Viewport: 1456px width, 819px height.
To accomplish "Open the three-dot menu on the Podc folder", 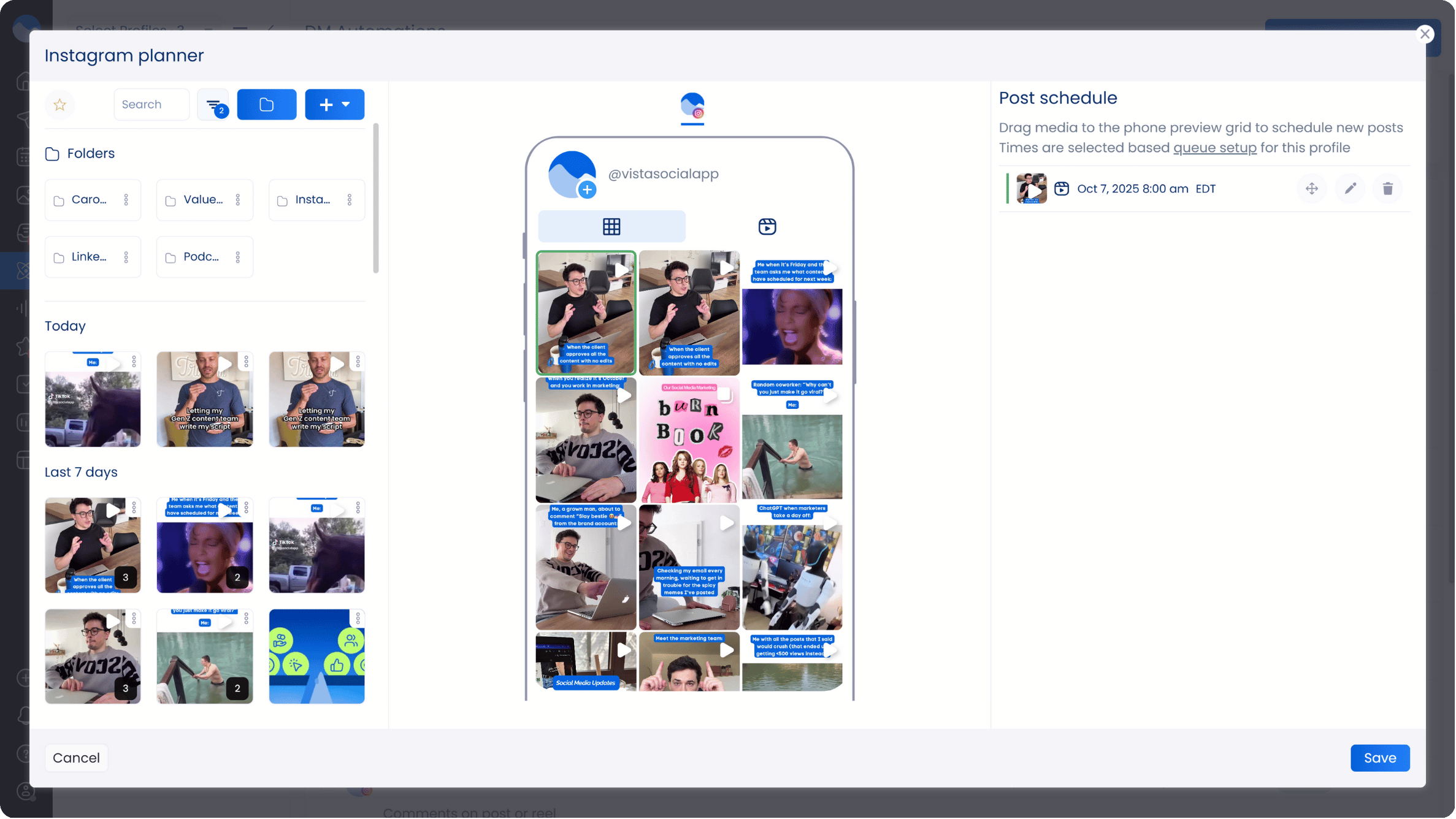I will (238, 256).
